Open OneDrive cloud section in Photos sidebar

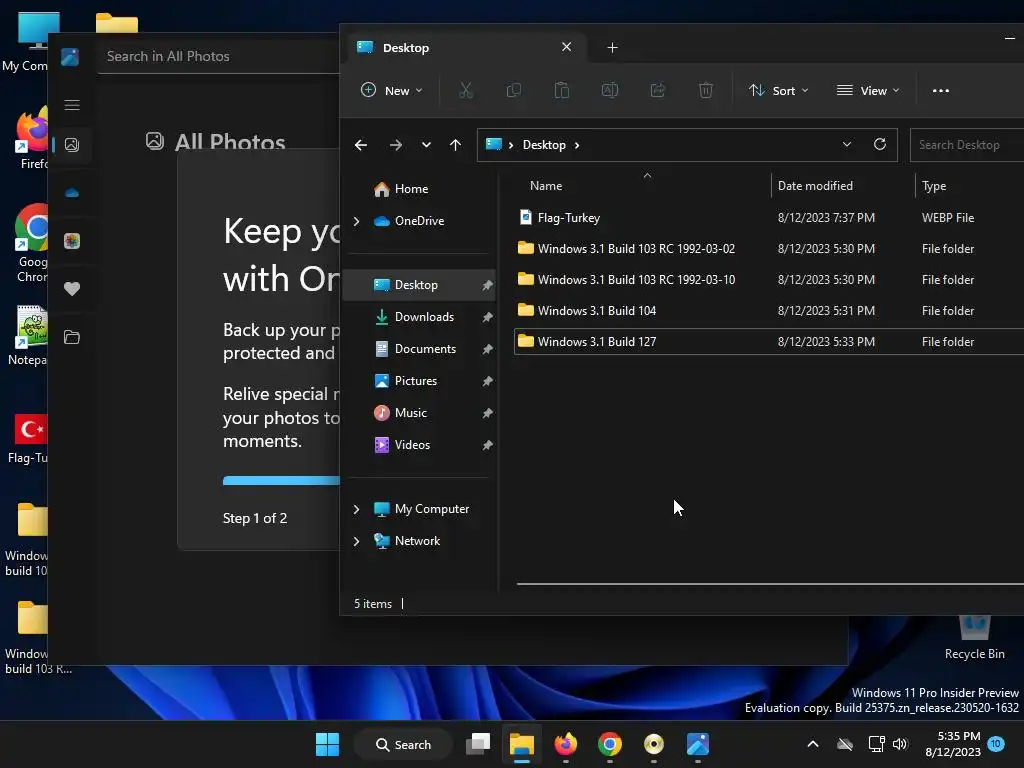click(x=72, y=193)
